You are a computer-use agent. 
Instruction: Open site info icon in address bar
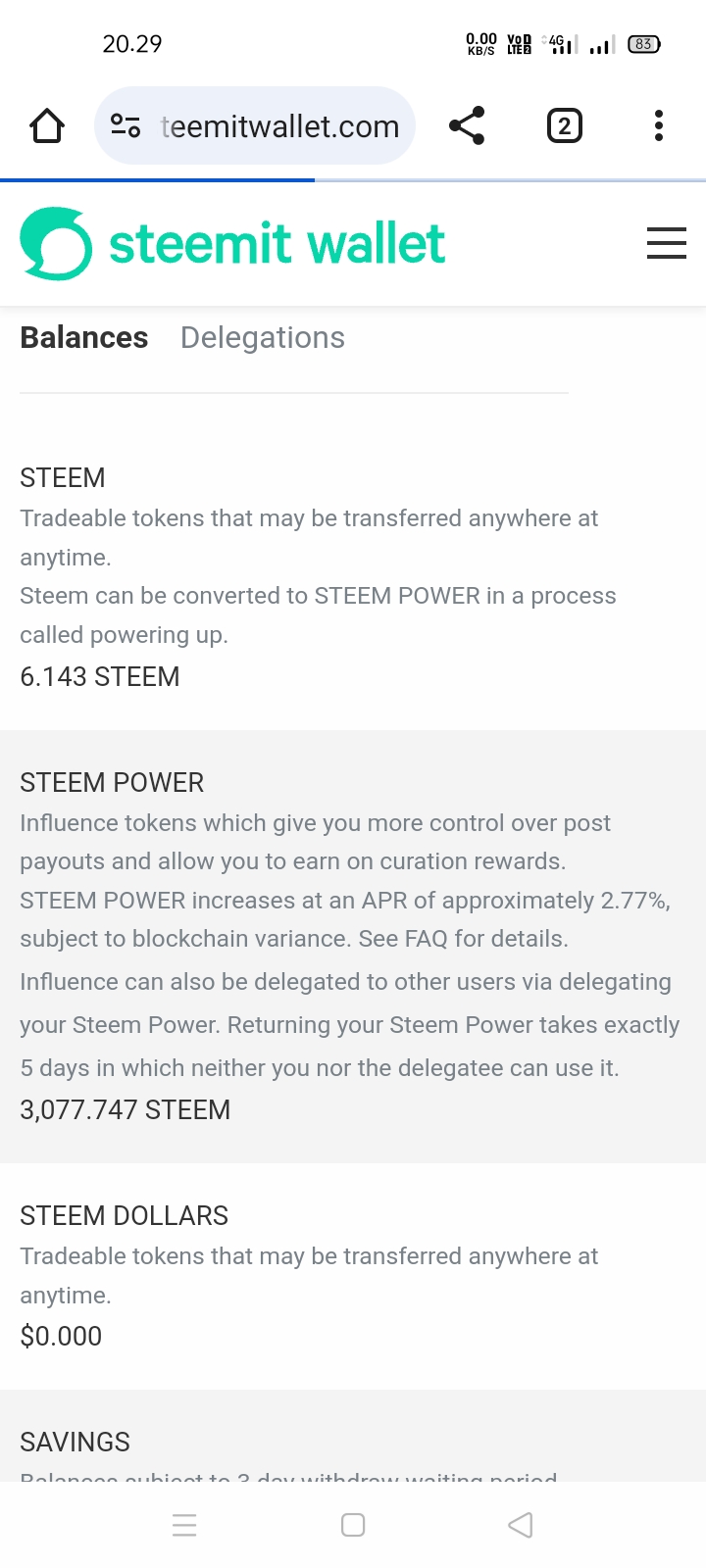coord(126,126)
